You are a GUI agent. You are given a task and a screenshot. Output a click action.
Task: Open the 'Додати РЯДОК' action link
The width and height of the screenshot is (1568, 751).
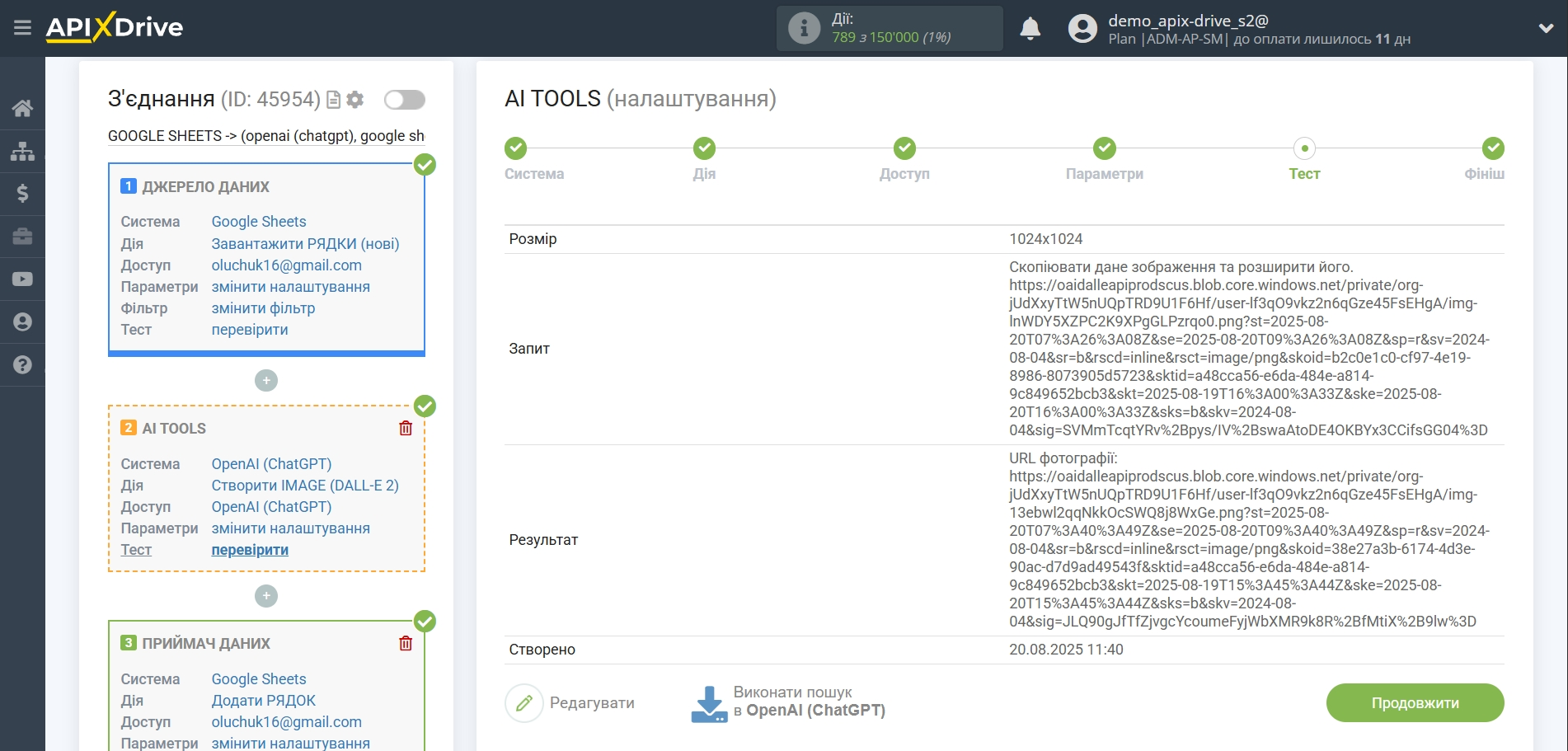264,701
